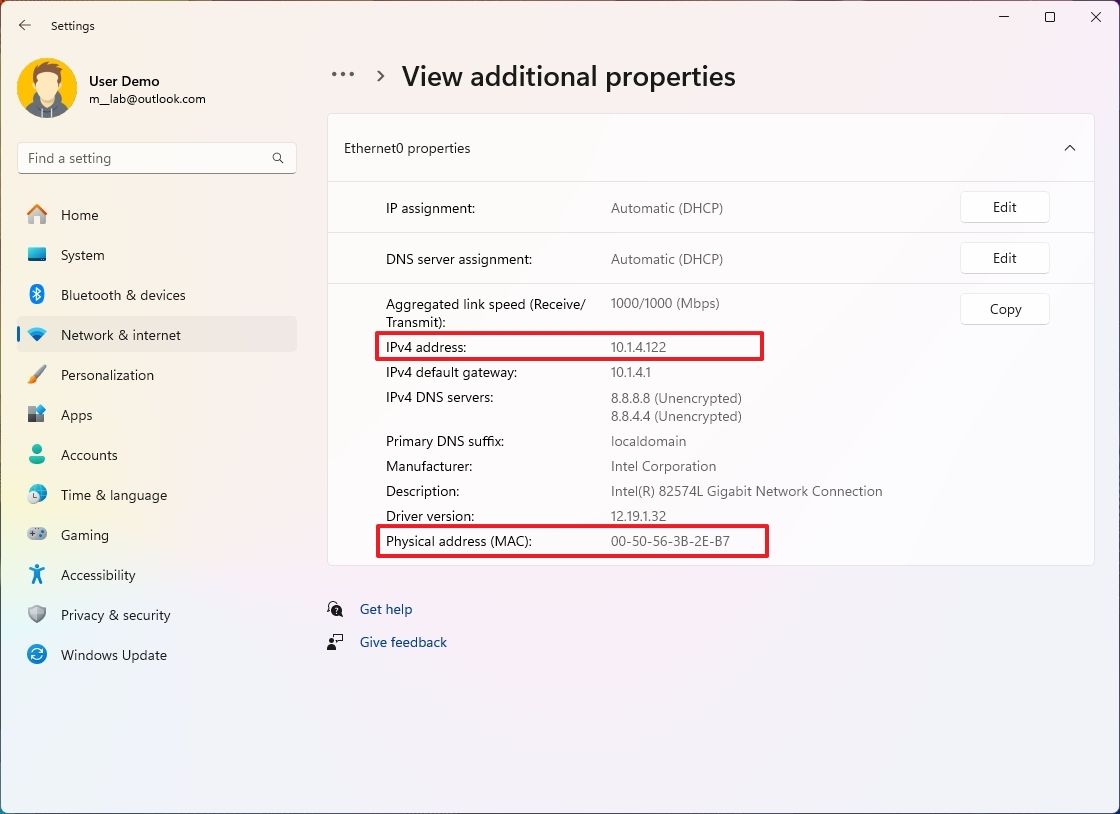Open Apps settings icon
Screen dimensions: 1120x814
[37, 415]
